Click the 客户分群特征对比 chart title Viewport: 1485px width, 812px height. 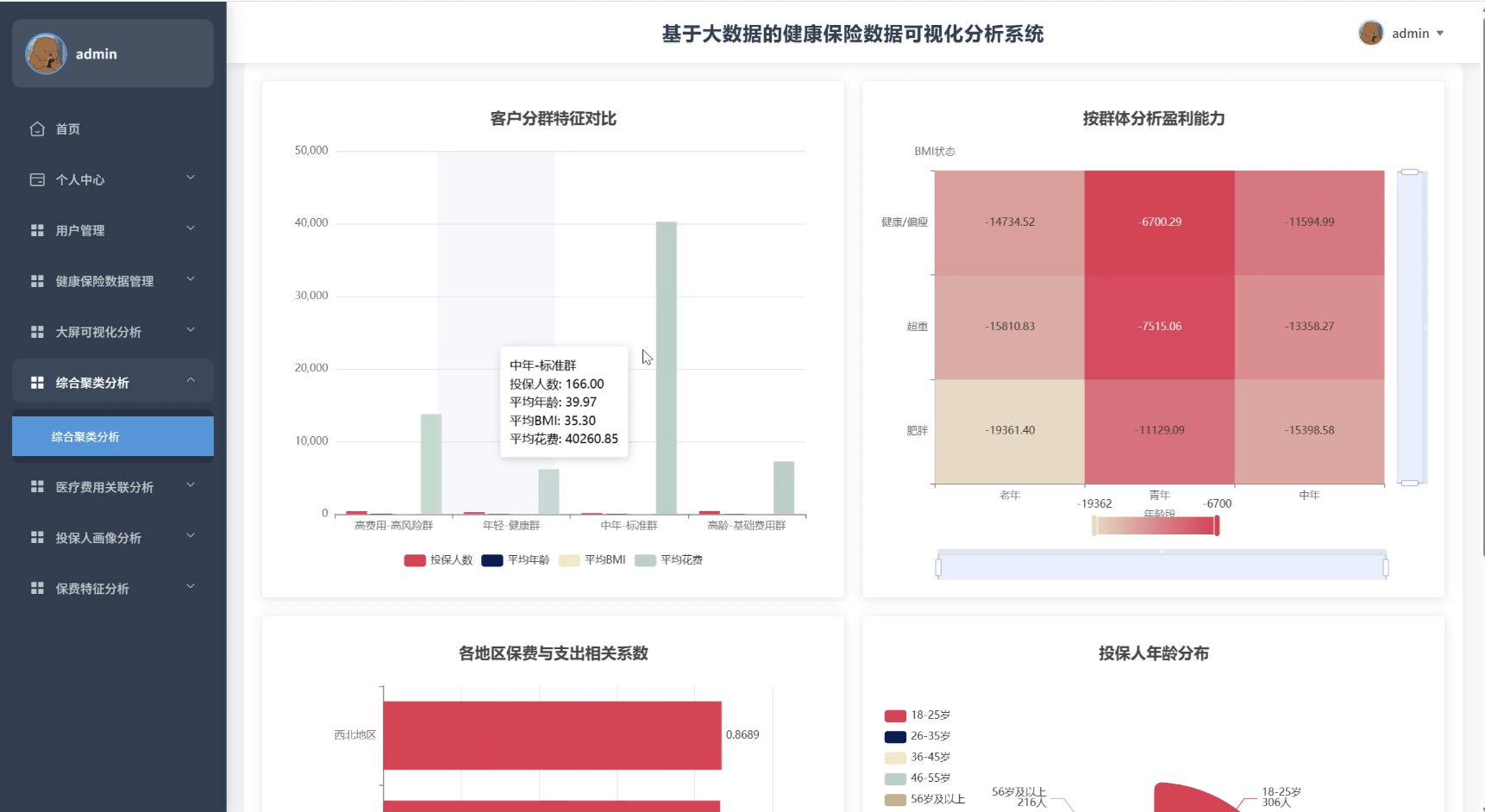pyautogui.click(x=553, y=119)
